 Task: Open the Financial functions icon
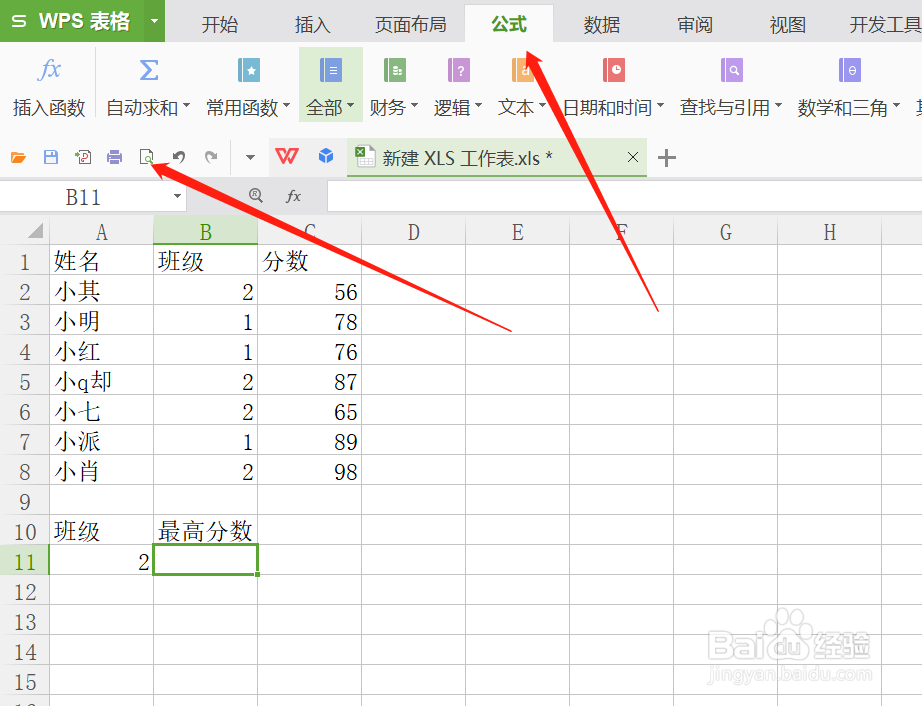pos(395,71)
